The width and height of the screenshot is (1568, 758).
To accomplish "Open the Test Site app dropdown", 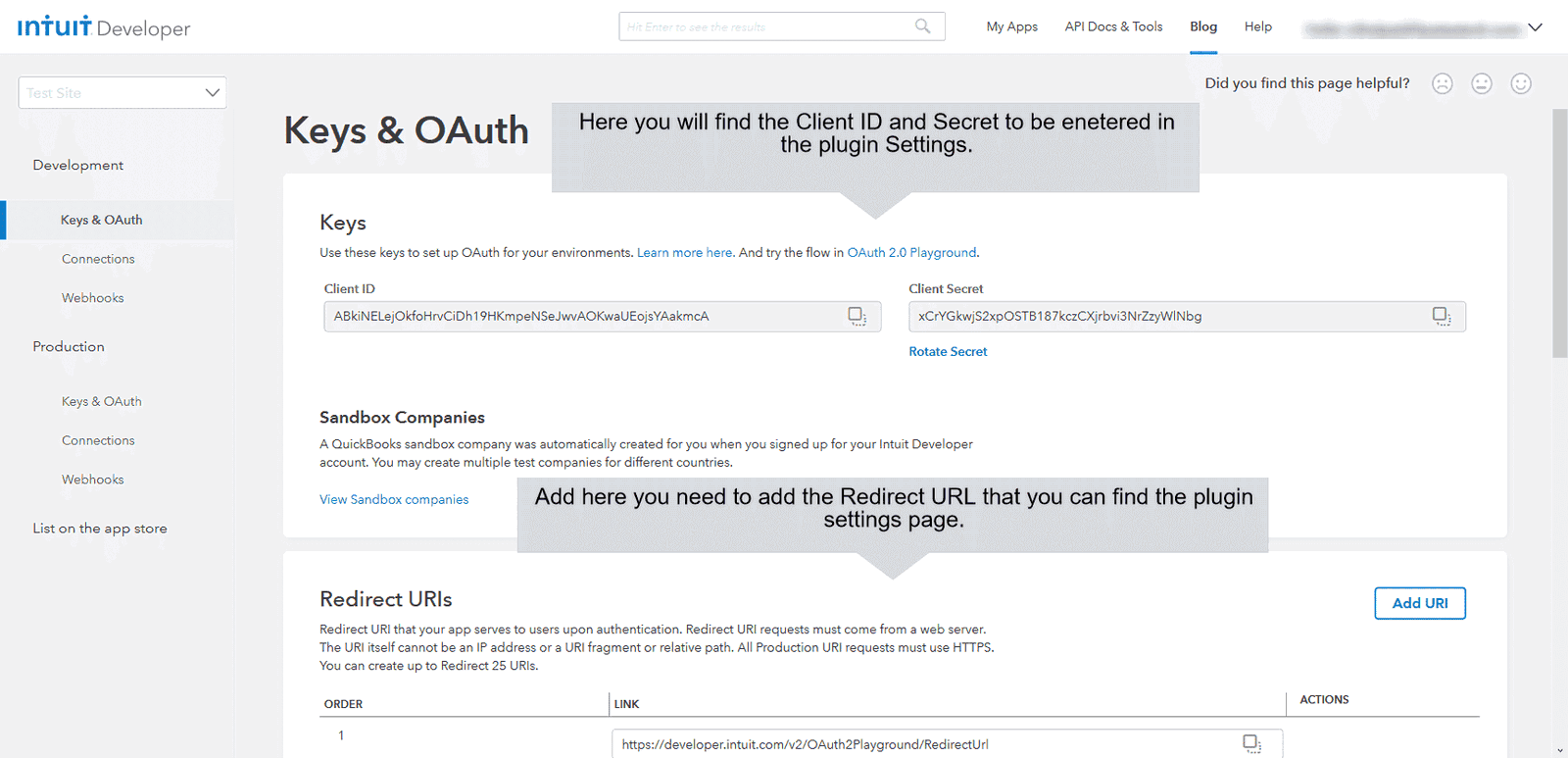I will pyautogui.click(x=122, y=92).
